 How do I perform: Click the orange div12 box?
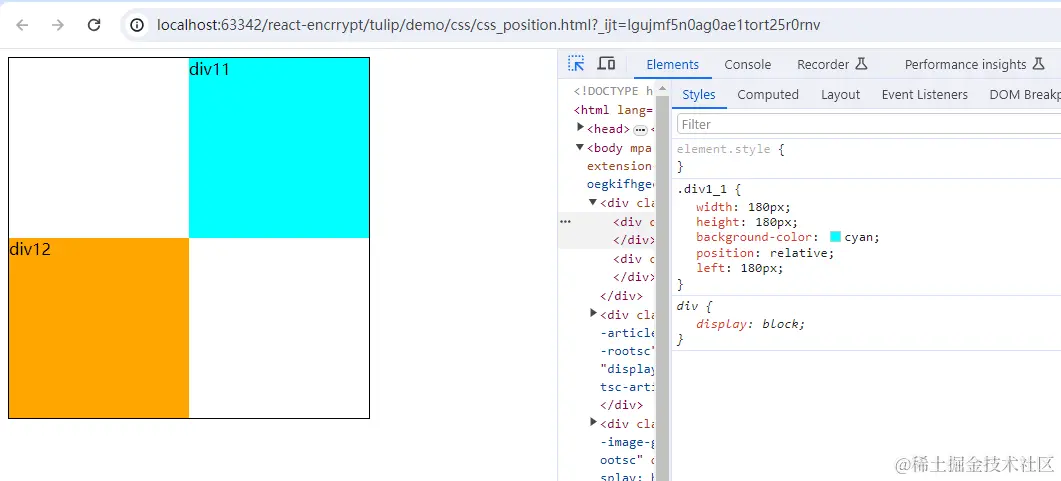coord(99,328)
